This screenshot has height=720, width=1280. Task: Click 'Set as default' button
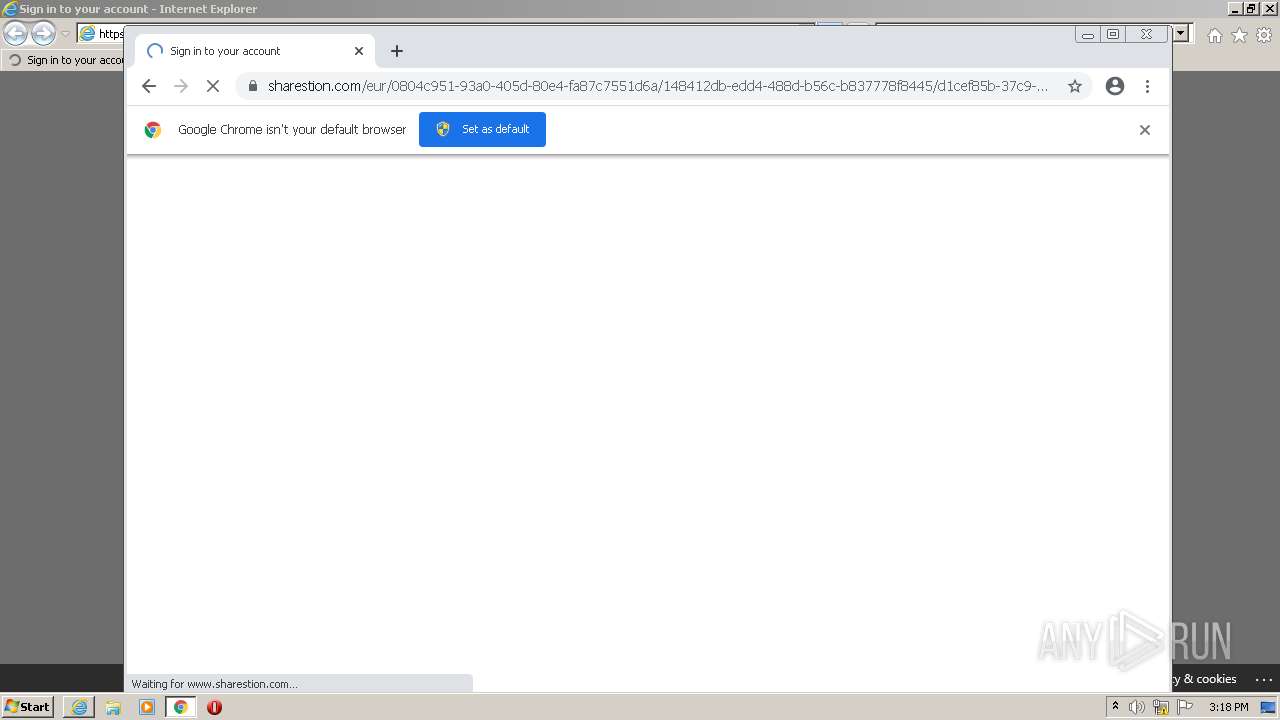click(x=482, y=129)
